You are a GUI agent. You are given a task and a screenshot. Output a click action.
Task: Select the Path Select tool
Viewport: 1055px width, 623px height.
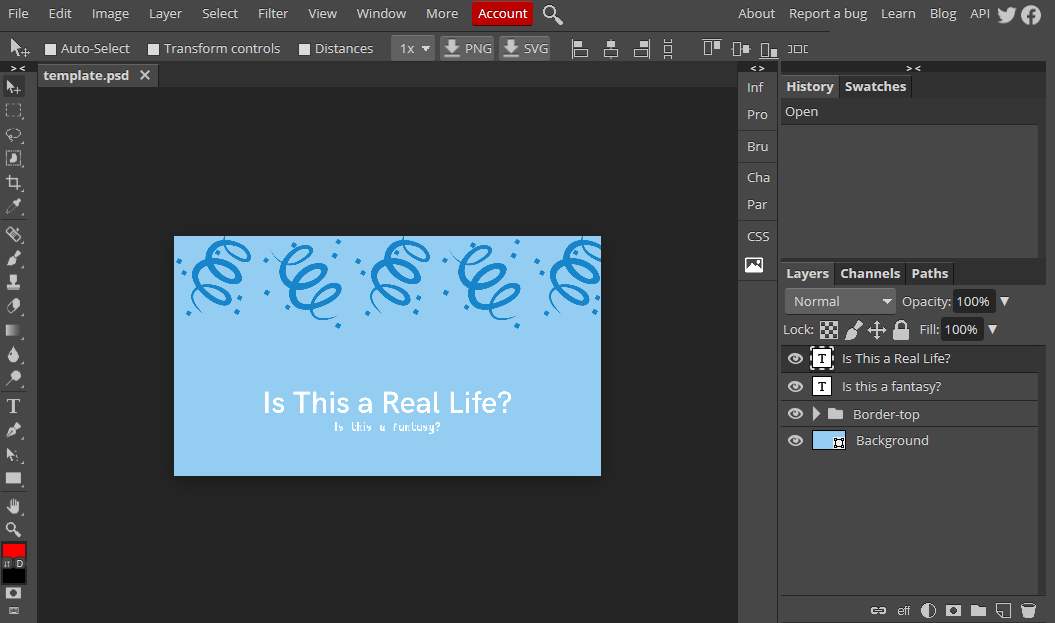click(x=13, y=454)
